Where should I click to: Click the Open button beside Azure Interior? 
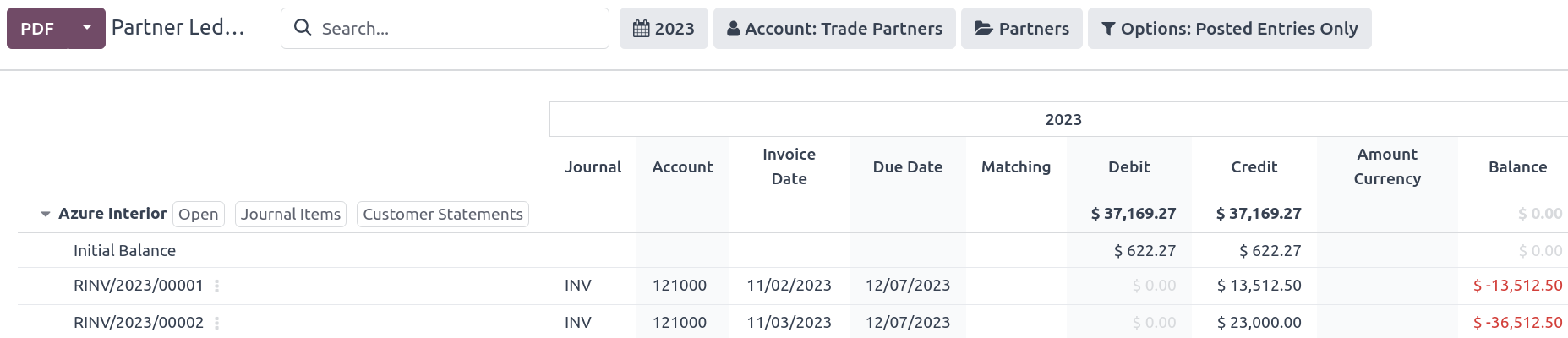199,215
